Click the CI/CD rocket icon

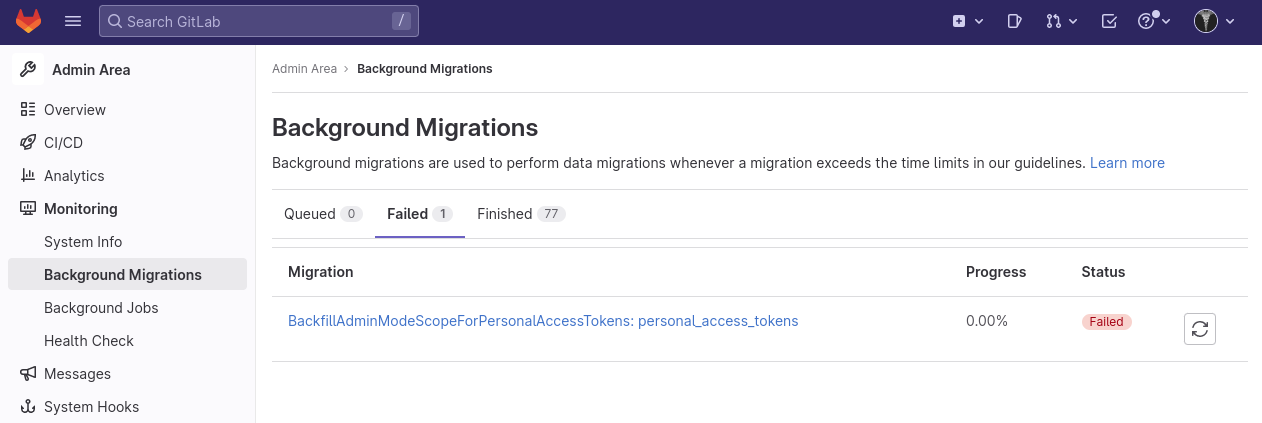[x=28, y=143]
